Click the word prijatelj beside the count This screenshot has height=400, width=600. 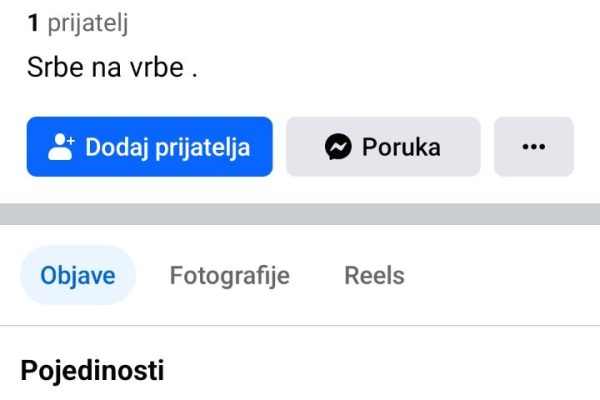coord(88,24)
